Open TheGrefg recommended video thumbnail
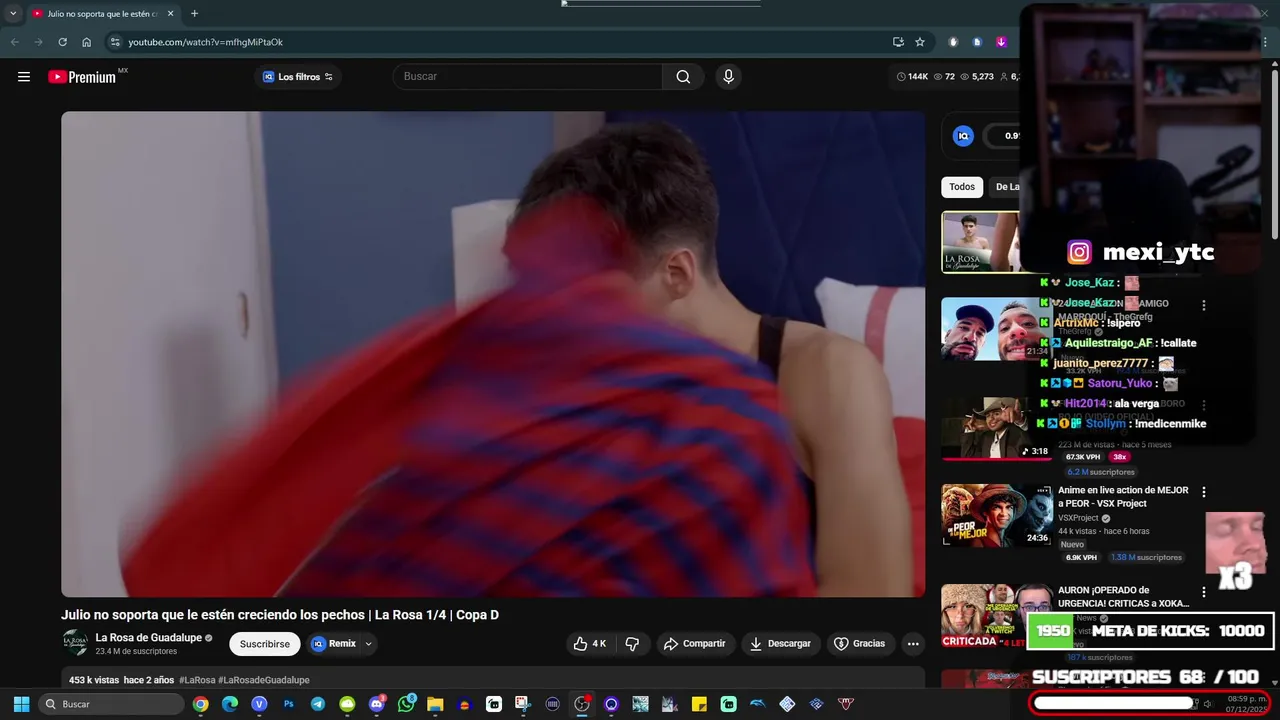Screen dimensions: 1280x720 (x=996, y=329)
